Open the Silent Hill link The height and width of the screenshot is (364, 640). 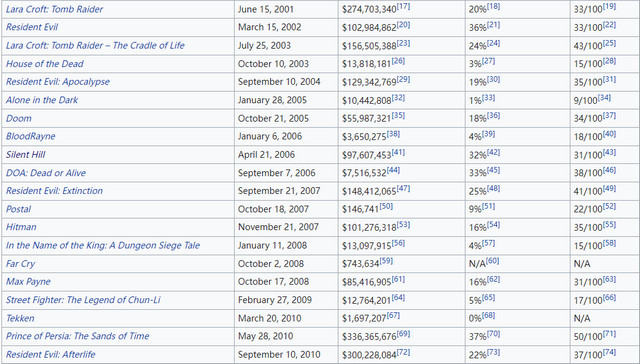(25, 155)
